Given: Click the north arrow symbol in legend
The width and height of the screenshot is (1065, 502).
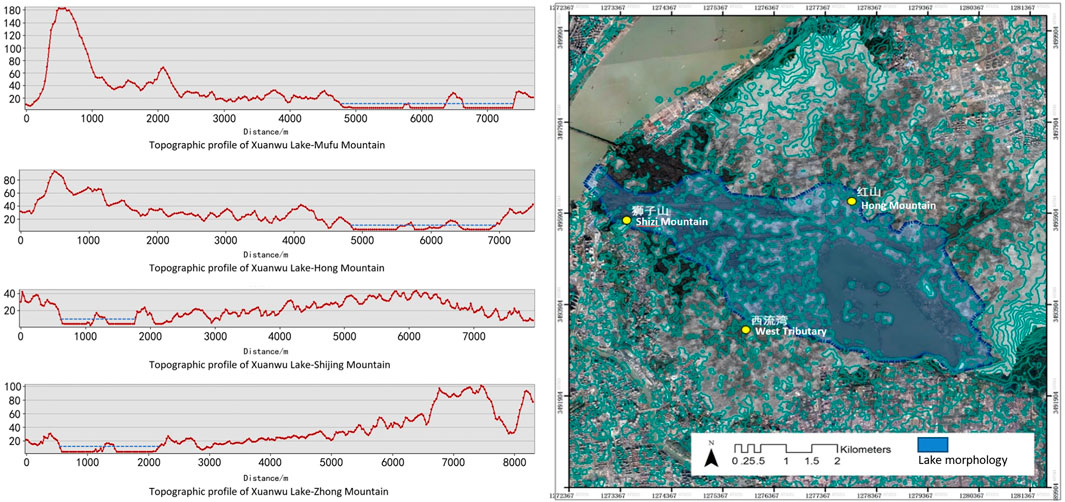Looking at the screenshot, I should point(711,454).
